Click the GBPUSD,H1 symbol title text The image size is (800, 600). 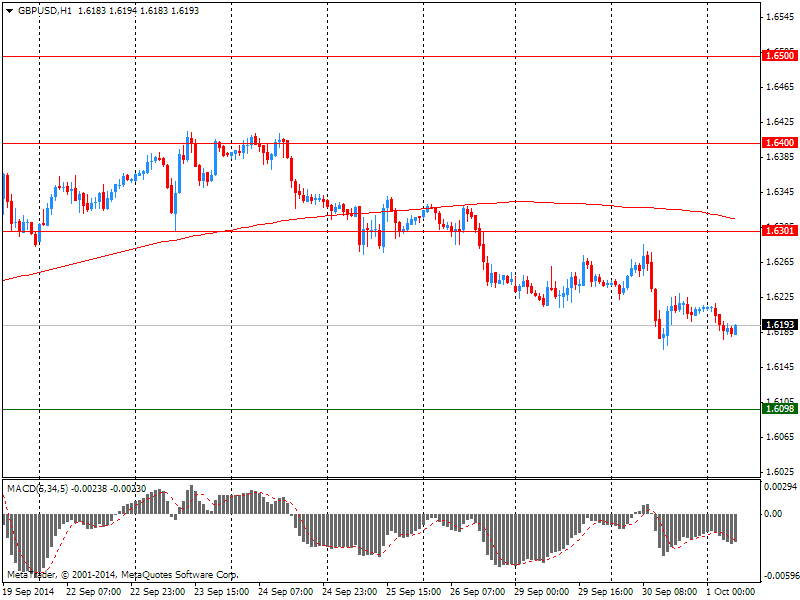coord(44,11)
